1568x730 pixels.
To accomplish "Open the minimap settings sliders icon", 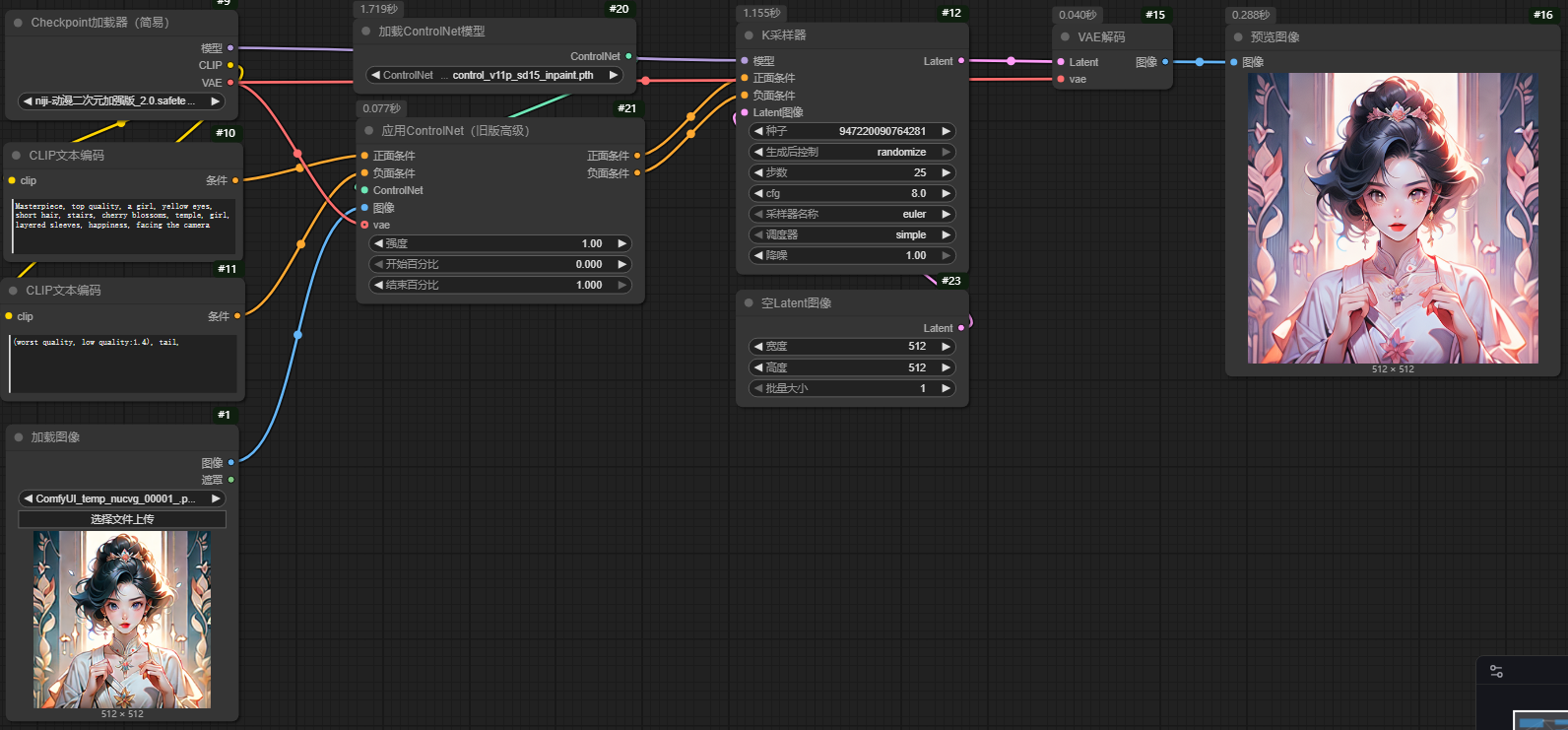I will click(x=1496, y=672).
